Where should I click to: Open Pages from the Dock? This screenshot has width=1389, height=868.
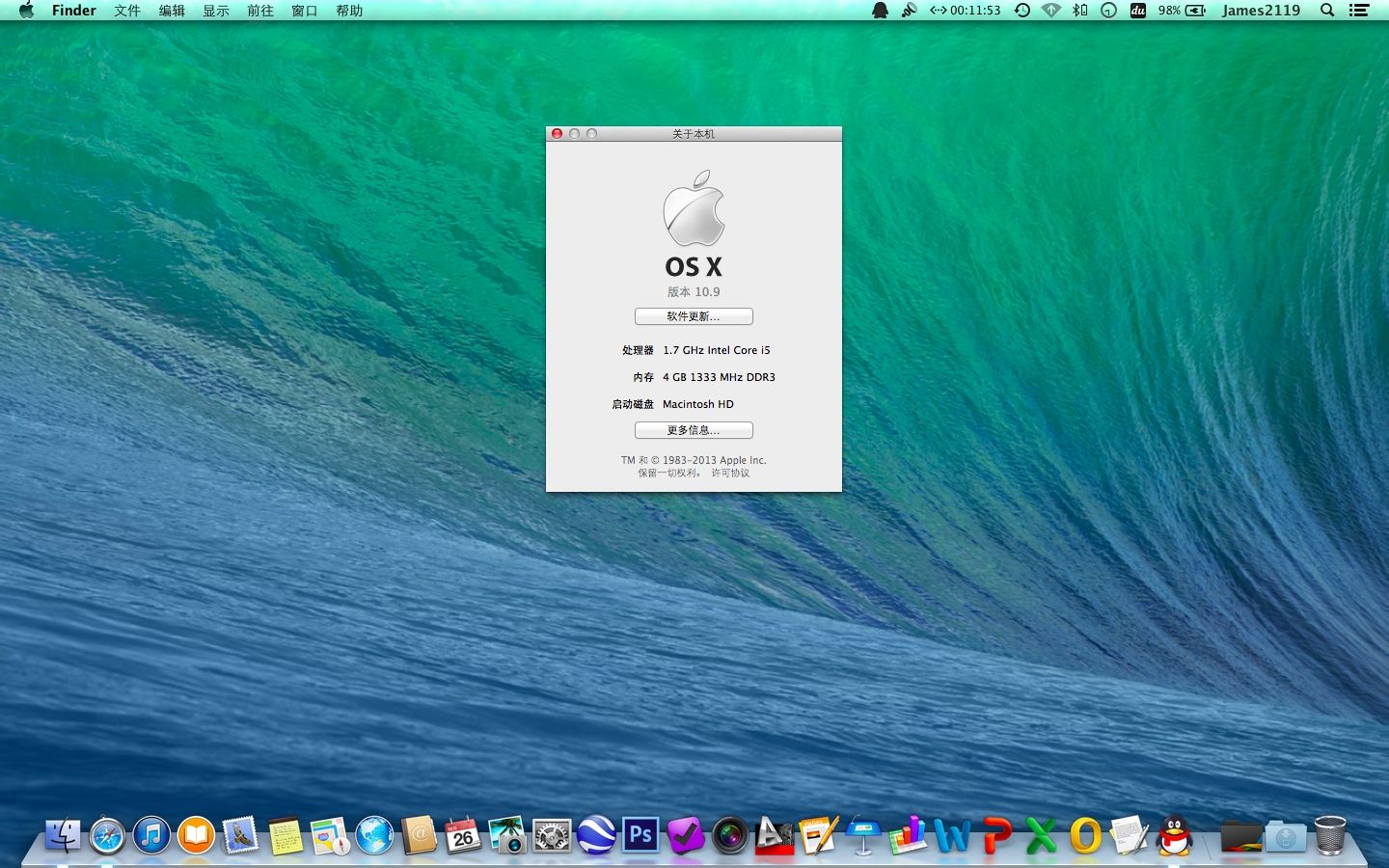point(819,835)
